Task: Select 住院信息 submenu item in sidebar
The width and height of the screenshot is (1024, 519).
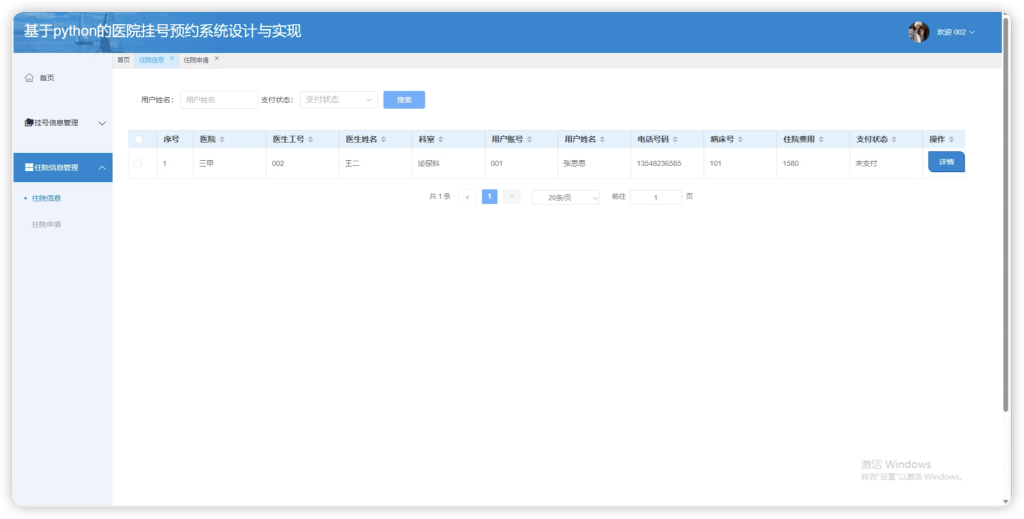Action: 46,198
